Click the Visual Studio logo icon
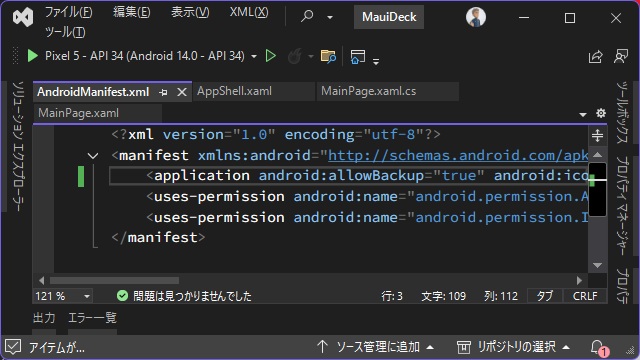 (x=23, y=17)
